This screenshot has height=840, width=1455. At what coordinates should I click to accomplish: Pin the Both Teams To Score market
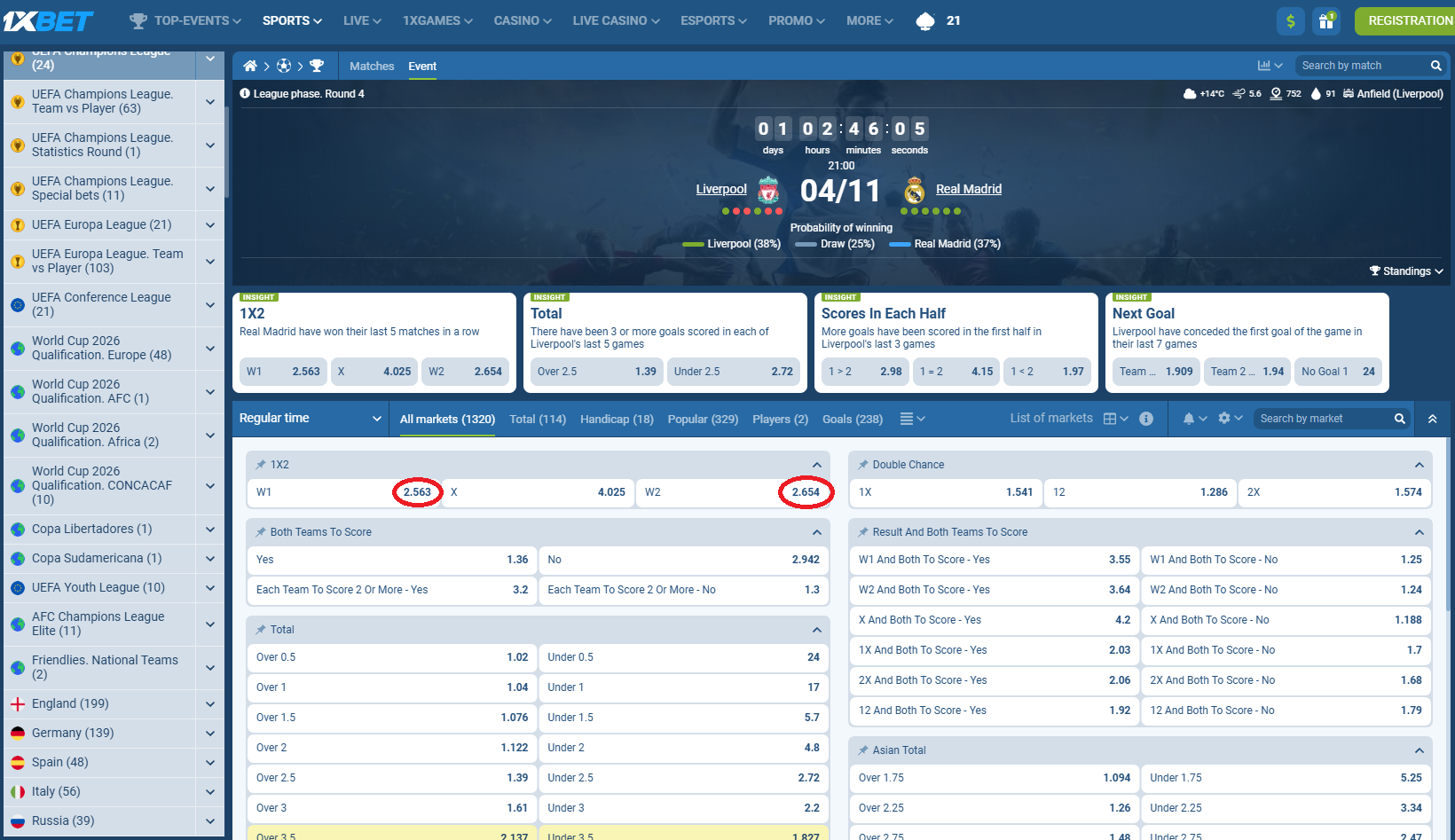click(x=261, y=532)
